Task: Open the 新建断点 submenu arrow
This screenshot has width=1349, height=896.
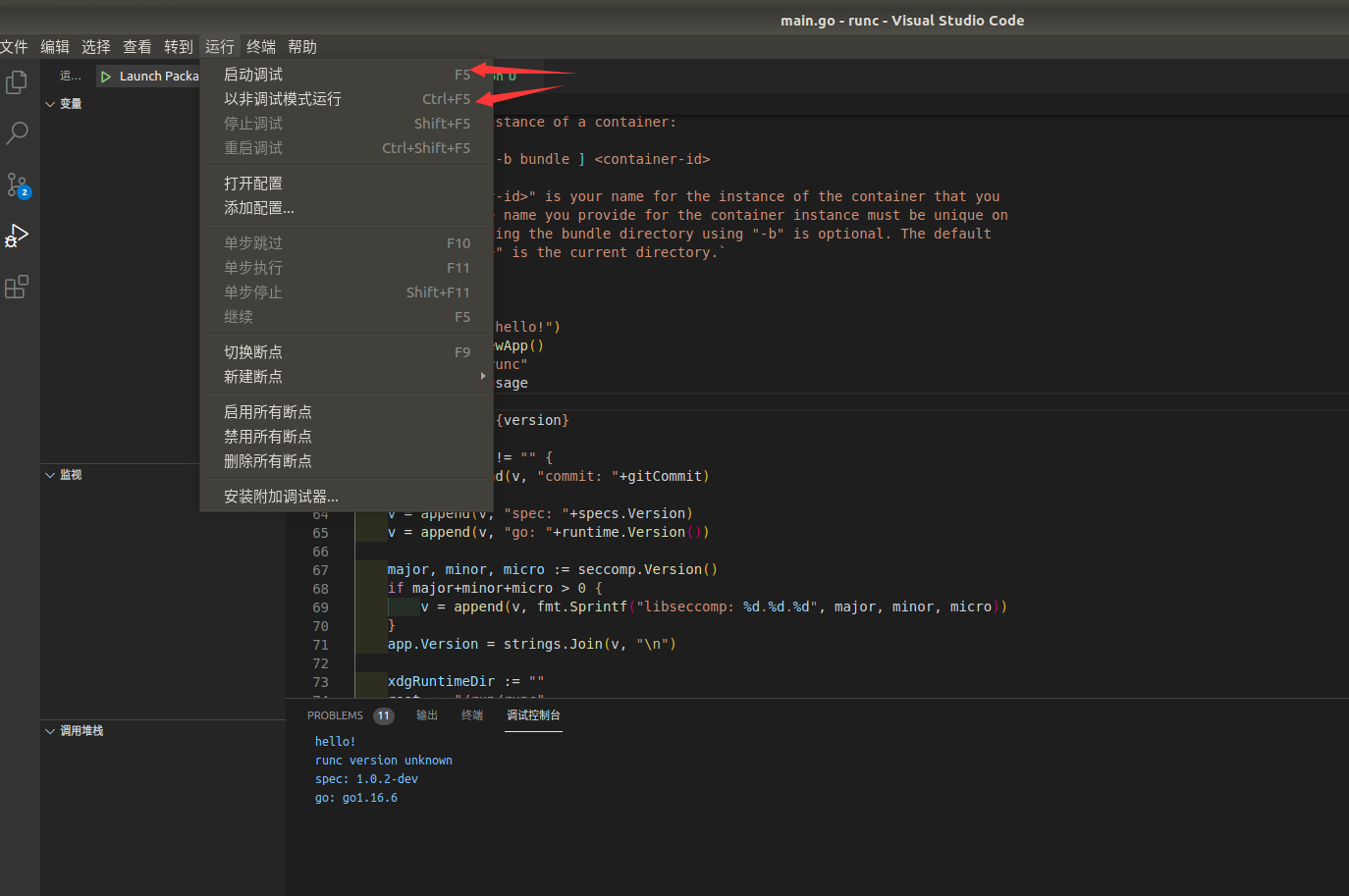Action: coord(483,376)
